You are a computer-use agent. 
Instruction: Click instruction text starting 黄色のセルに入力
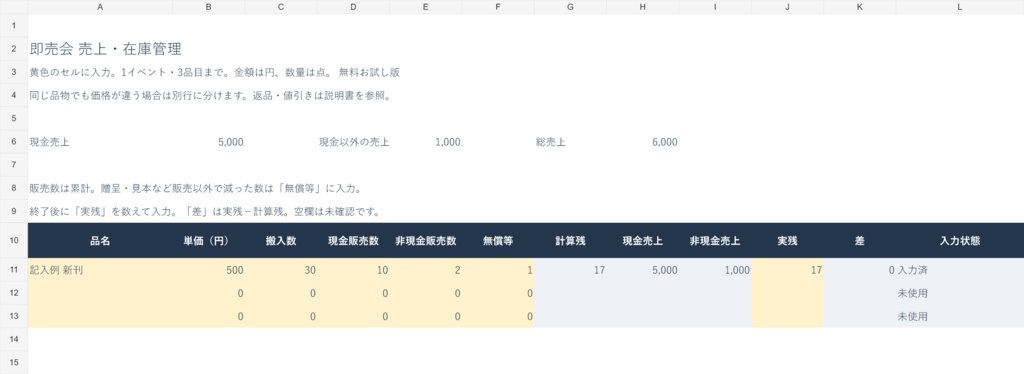point(214,72)
